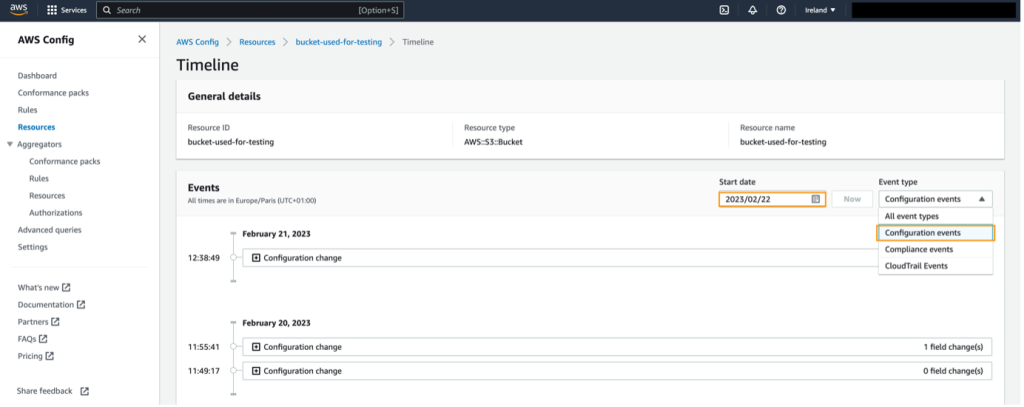Screen dimensions: 1024x407
Task: Open the Ireland region dropdown
Action: (x=820, y=10)
